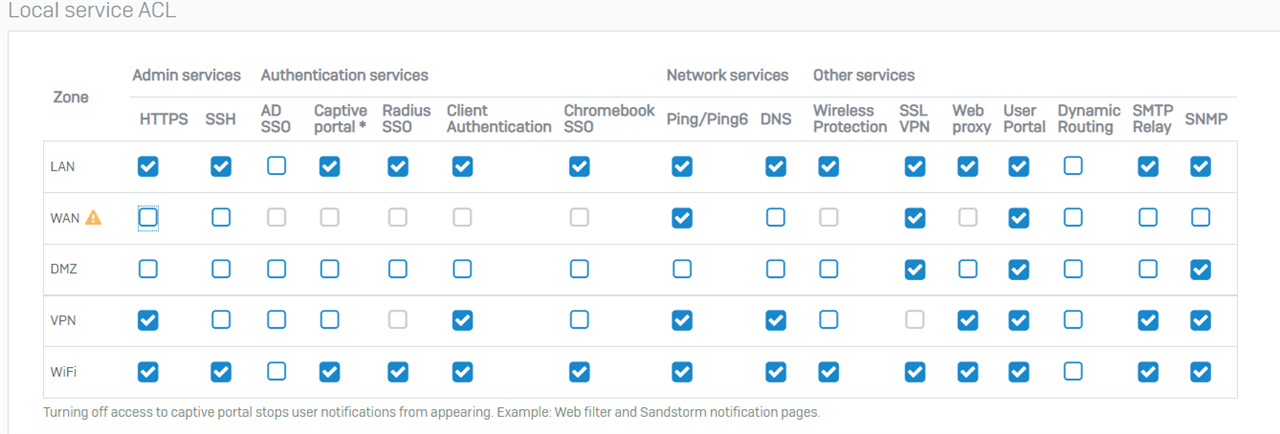Turn off SNMP for DMZ zone

pos(1201,269)
